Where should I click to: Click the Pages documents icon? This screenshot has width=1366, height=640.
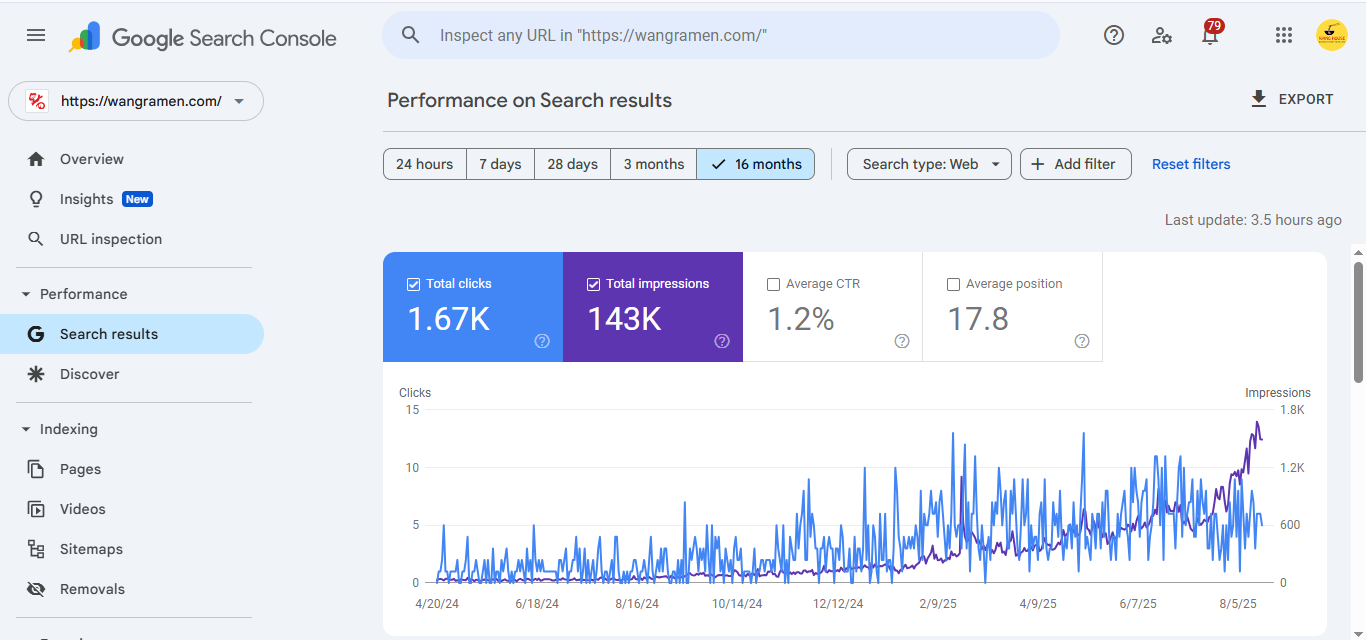(36, 469)
